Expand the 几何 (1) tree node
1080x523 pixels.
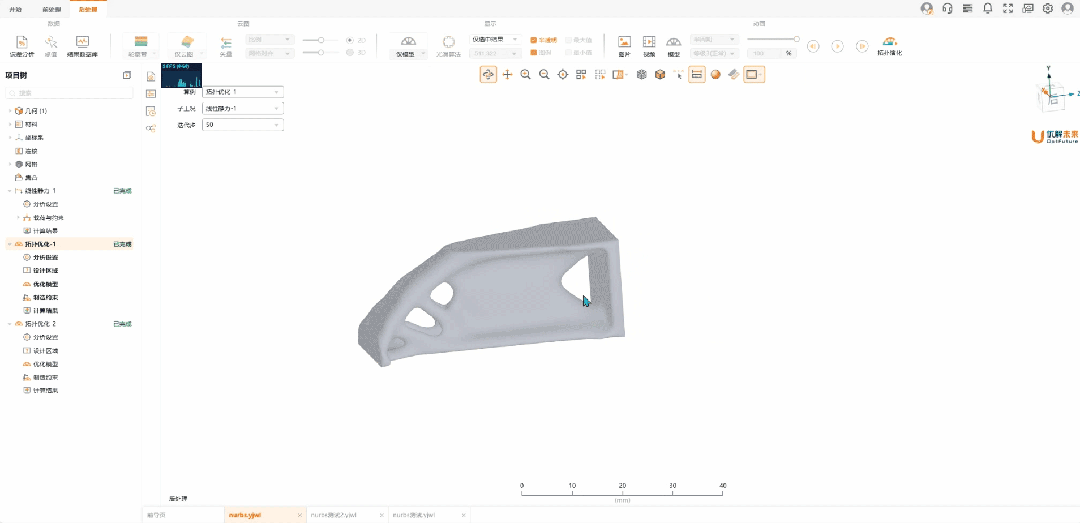10,111
